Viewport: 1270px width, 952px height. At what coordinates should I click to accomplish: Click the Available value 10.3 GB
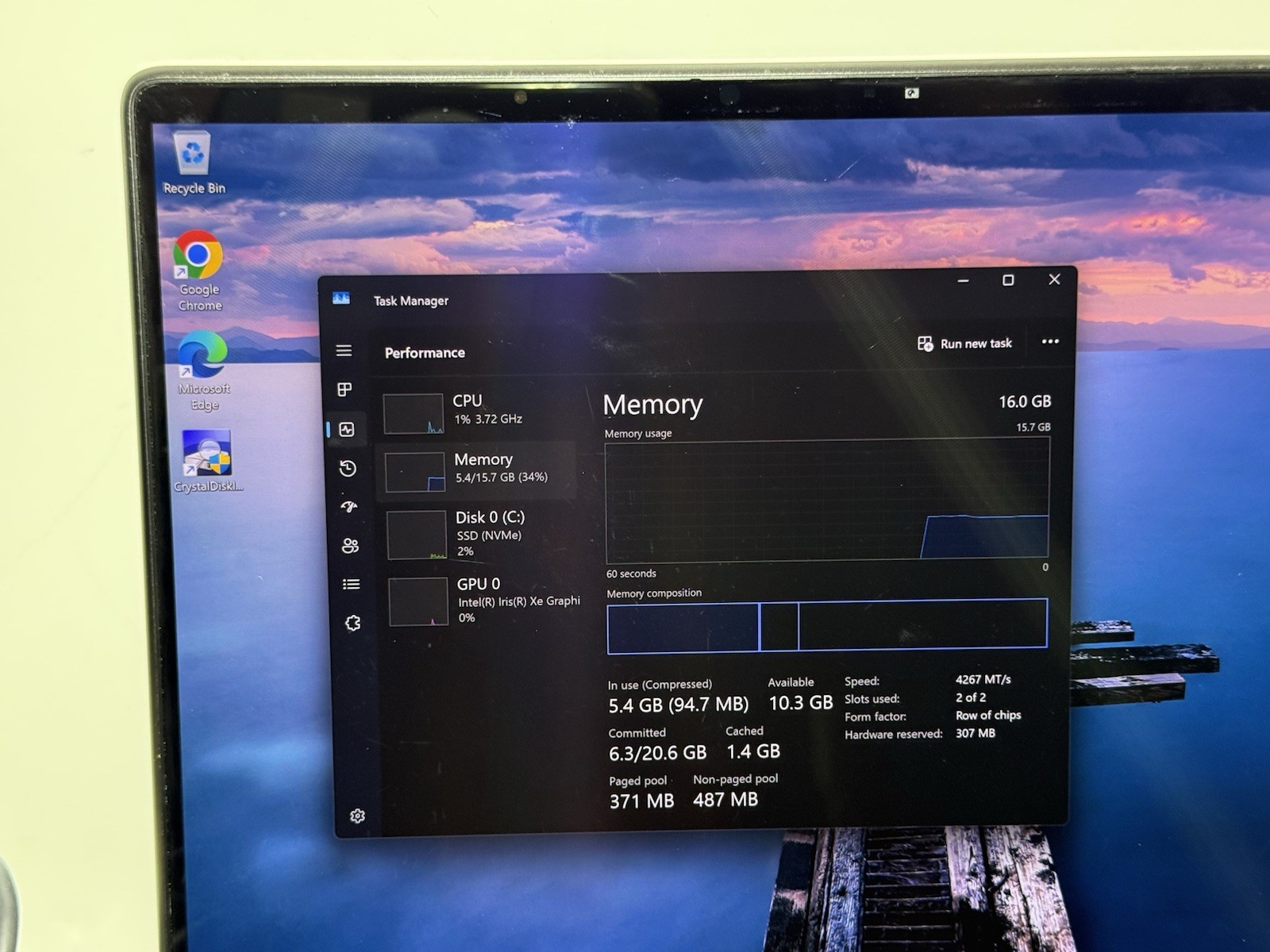click(x=801, y=702)
